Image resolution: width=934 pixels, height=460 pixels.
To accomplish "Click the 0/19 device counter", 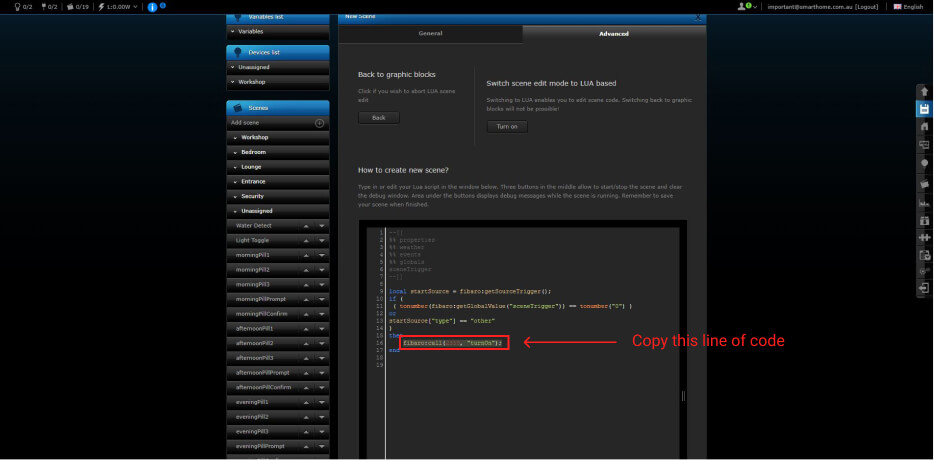I will (77, 7).
